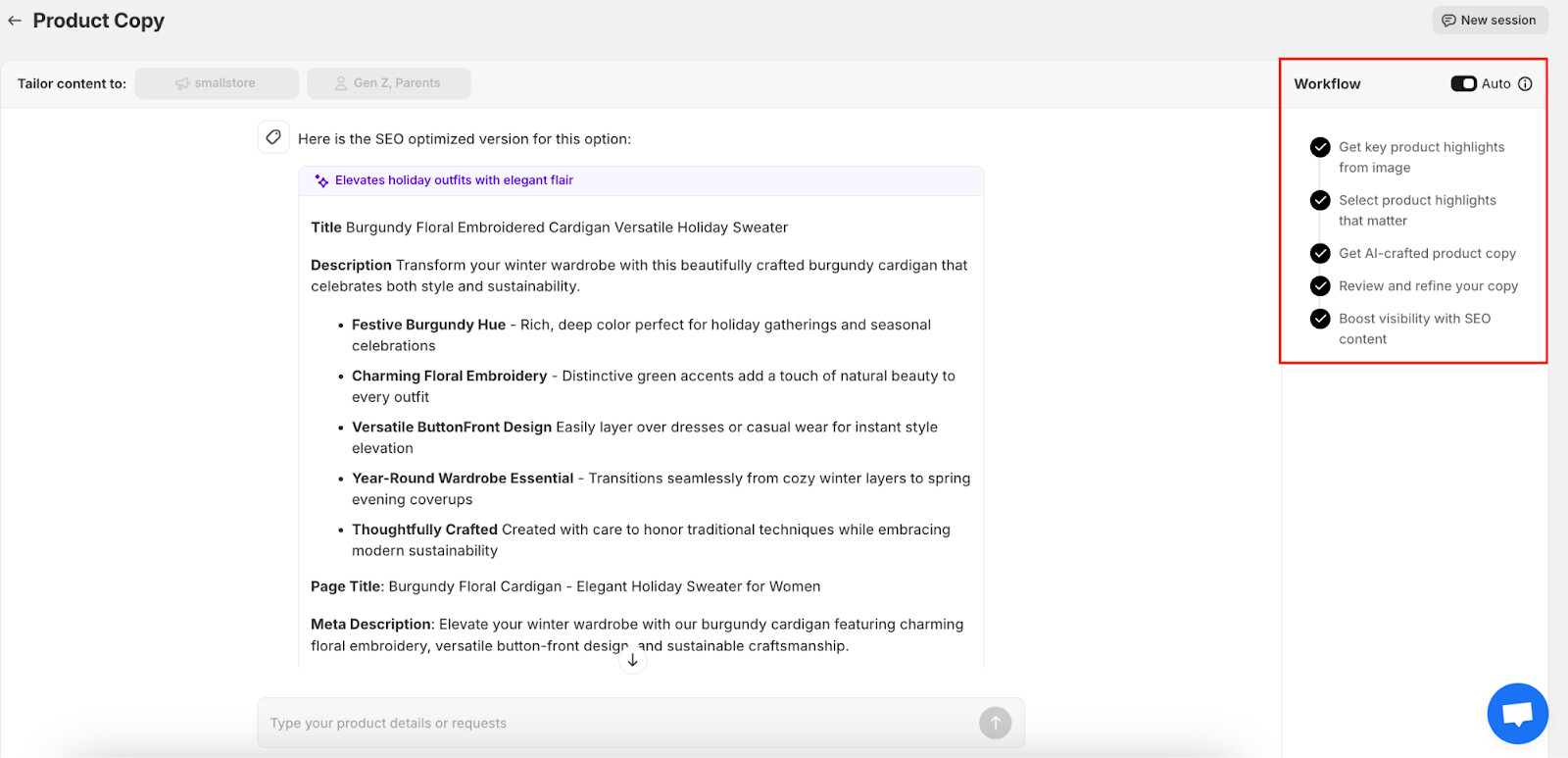Click the Product Copy page title
1568x758 pixels.
[98, 21]
